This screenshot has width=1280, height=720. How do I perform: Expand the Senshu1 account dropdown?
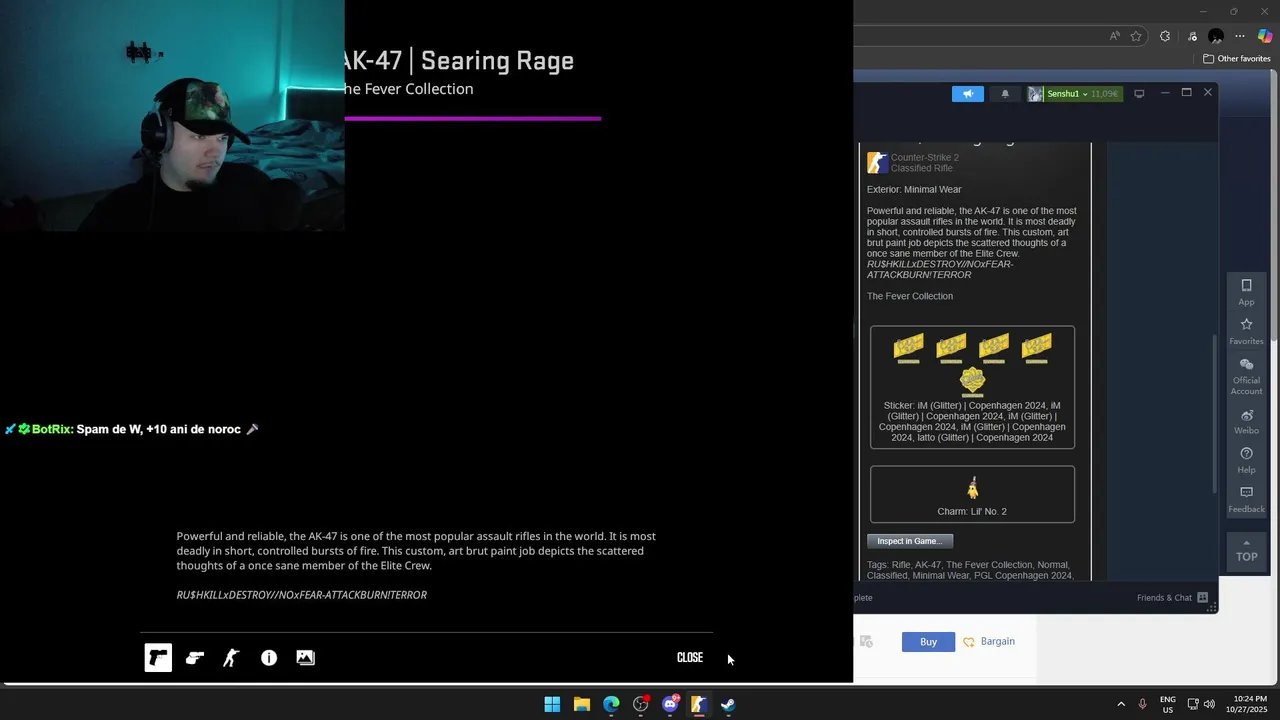point(1083,94)
